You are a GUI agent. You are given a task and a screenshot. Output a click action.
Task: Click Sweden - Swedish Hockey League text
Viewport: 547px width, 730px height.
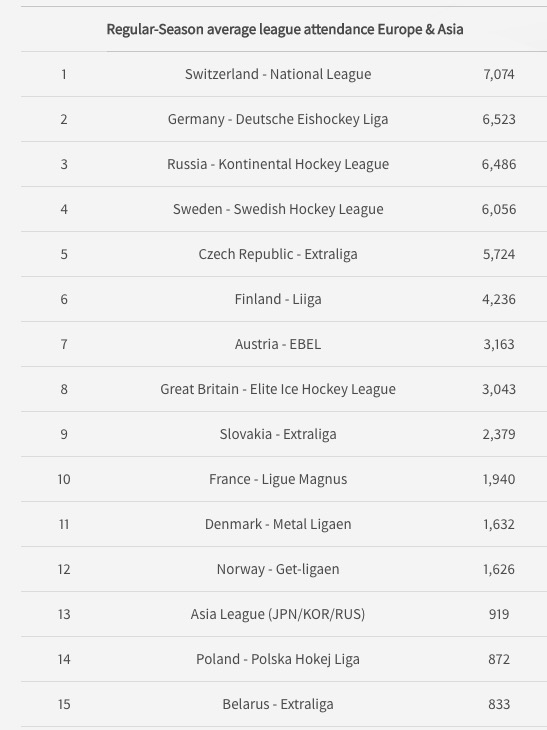(278, 209)
